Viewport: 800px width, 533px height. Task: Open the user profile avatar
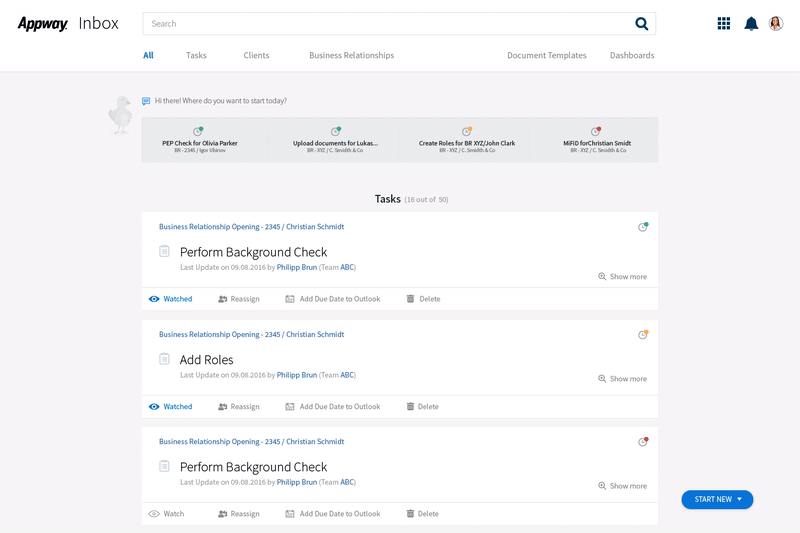tap(776, 24)
